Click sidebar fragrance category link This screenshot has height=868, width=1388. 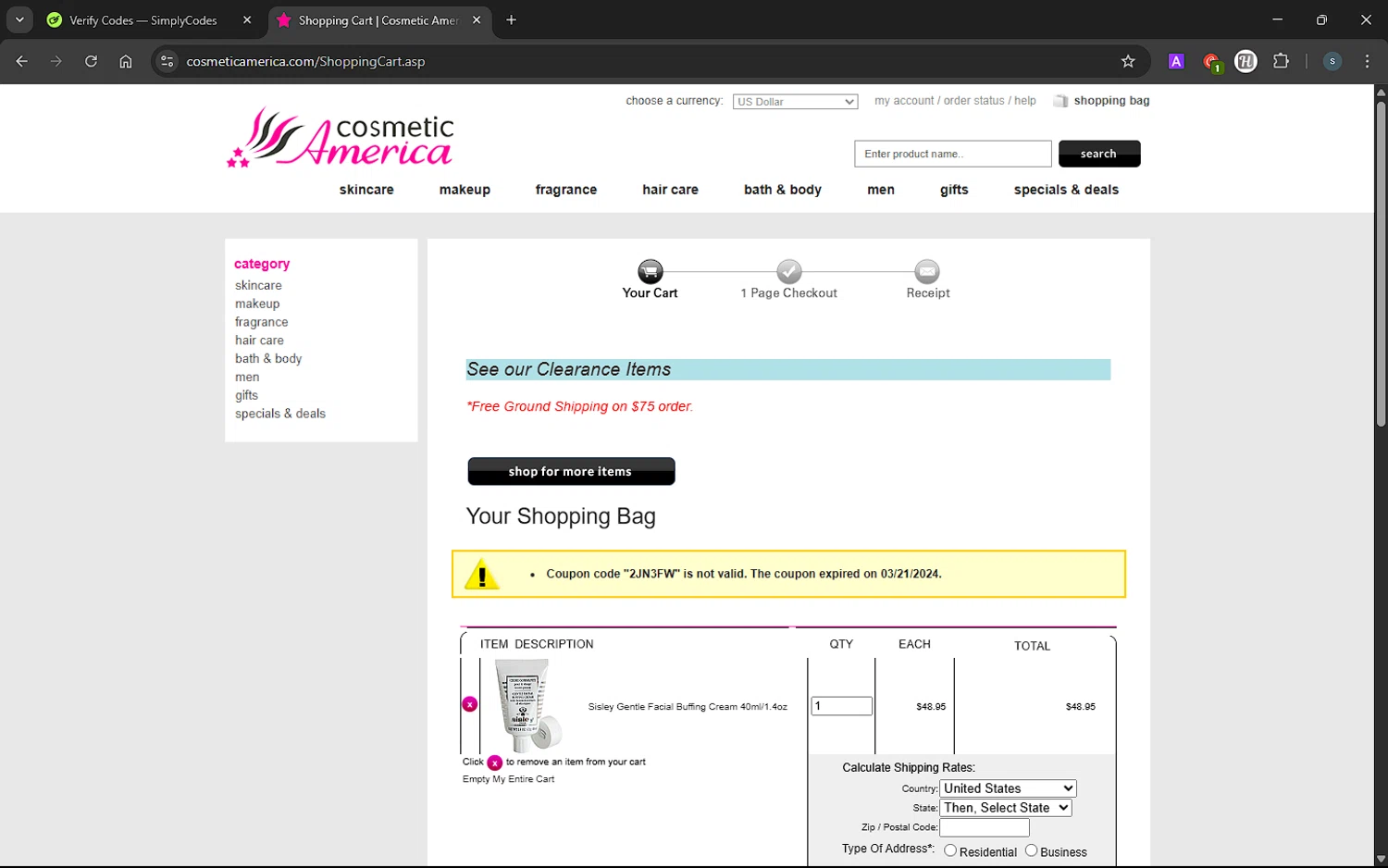[261, 322]
